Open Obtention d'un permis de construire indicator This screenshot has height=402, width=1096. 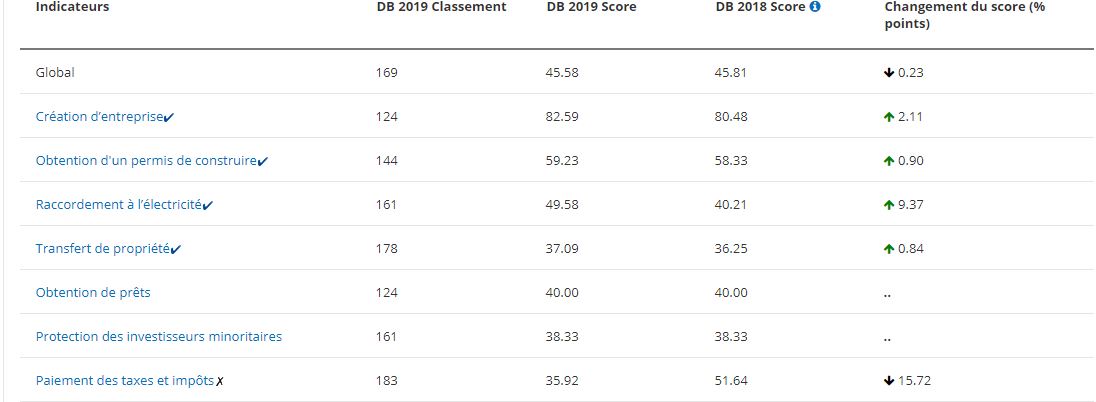coord(145,161)
